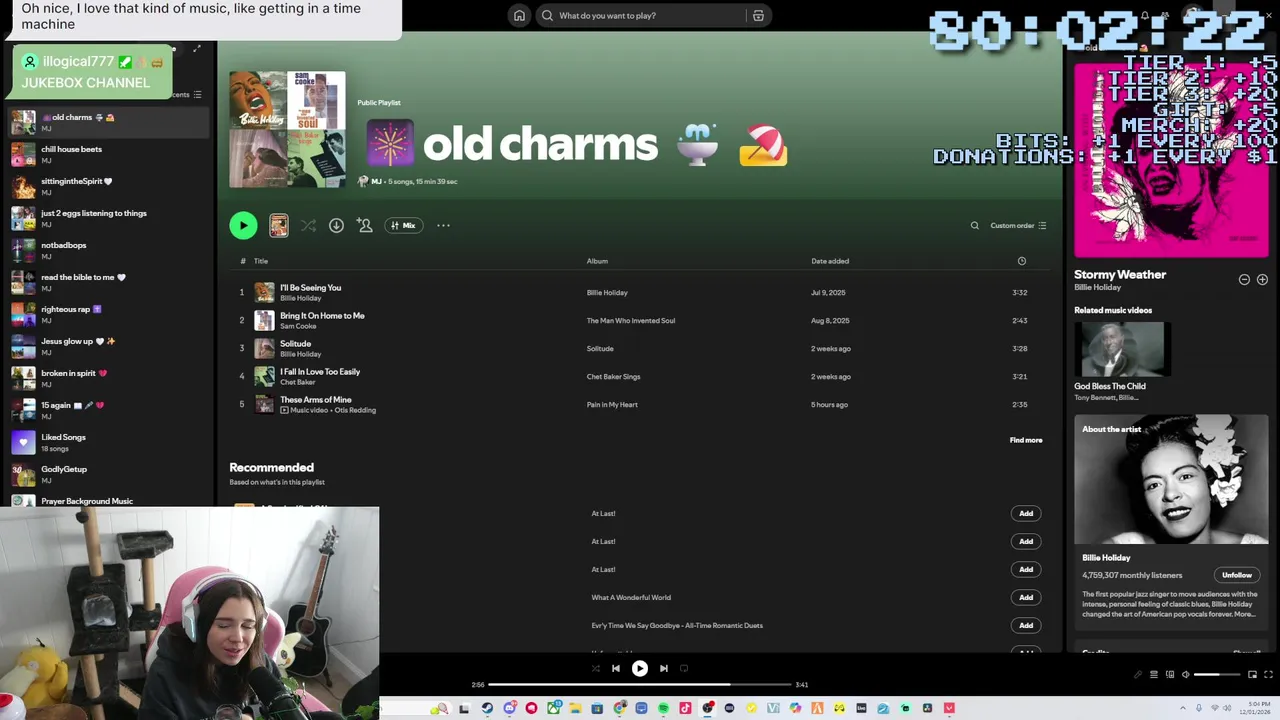This screenshot has height=720, width=1280.
Task: Mute with the speaker volume icon
Action: point(1186,674)
